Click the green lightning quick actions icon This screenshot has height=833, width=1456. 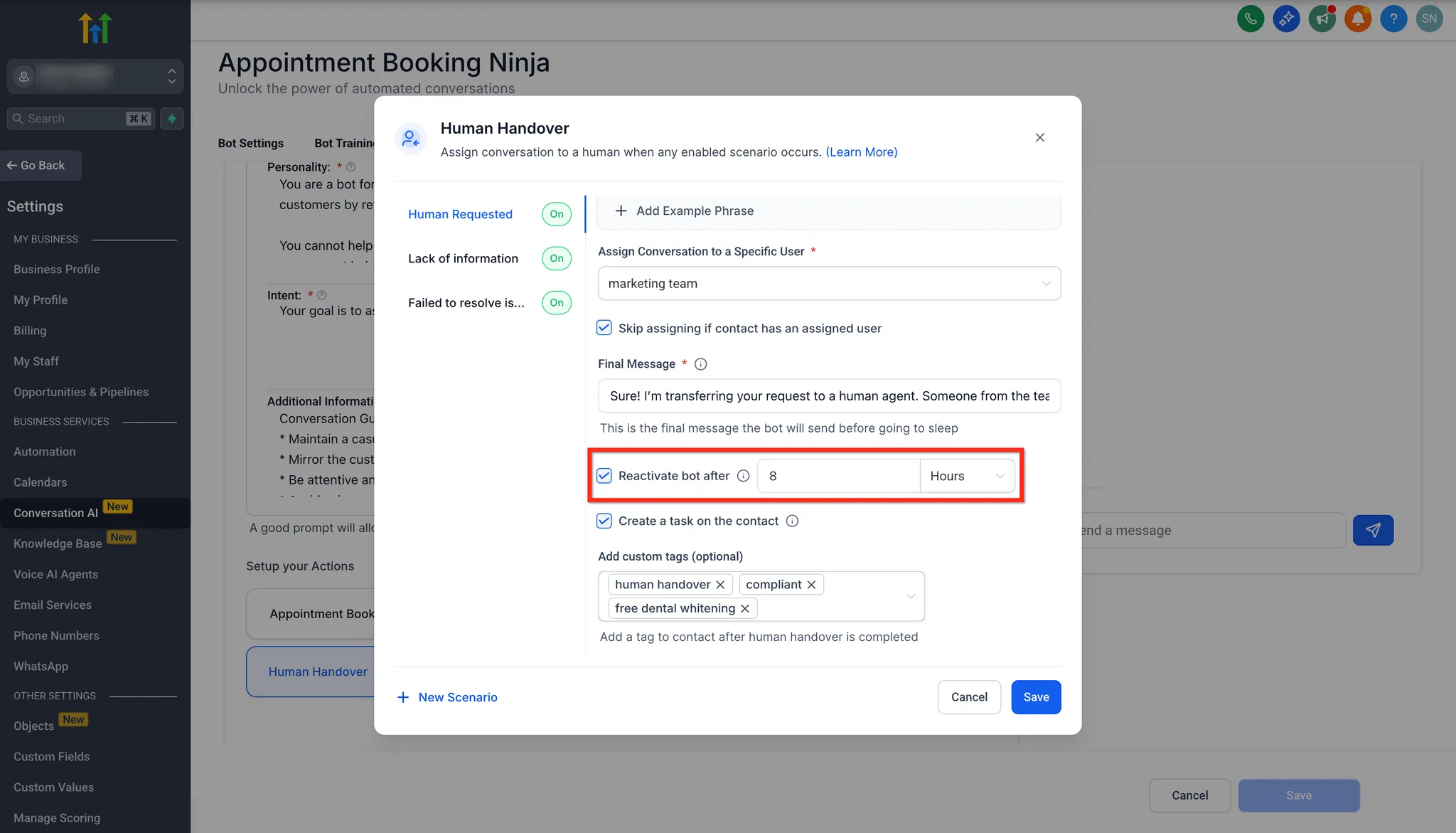click(171, 119)
